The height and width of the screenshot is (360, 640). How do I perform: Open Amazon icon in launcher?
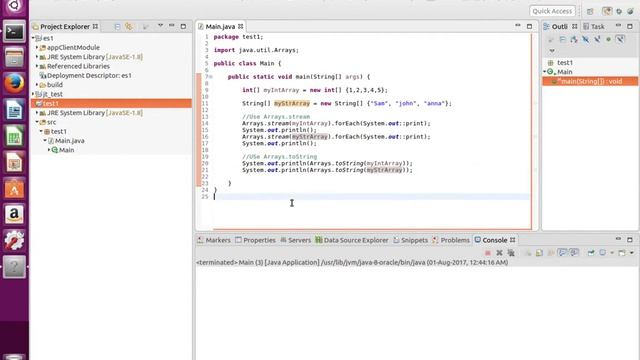[x=14, y=215]
